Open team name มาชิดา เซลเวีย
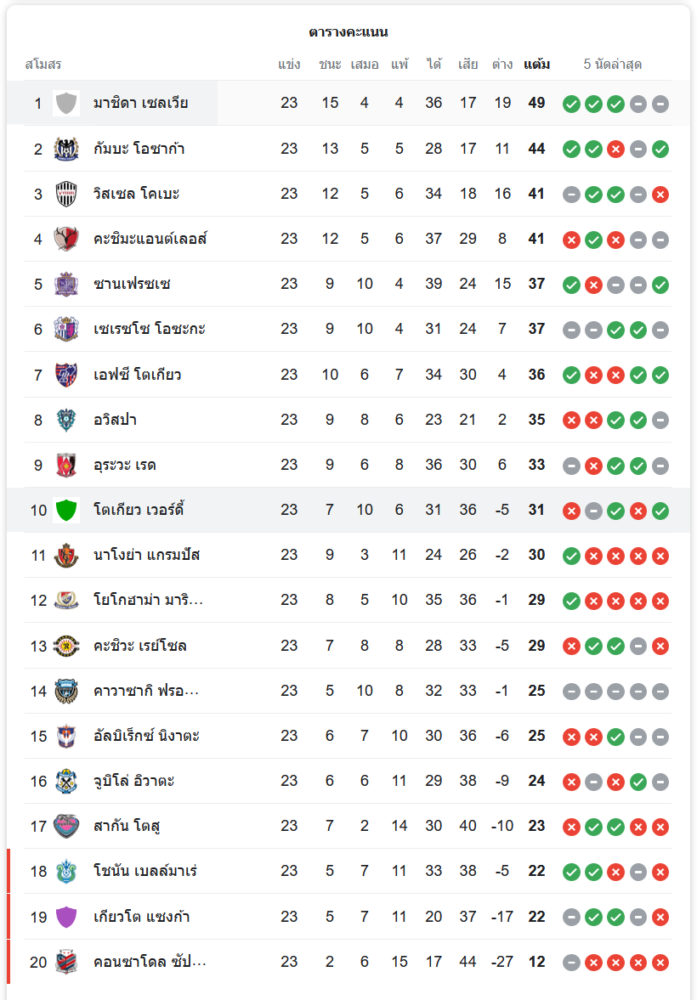 pyautogui.click(x=140, y=103)
